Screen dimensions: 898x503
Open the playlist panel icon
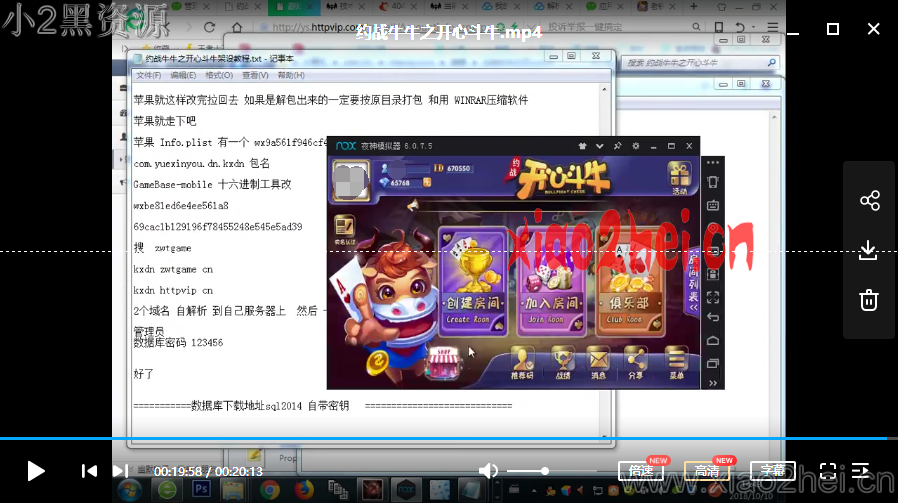[x=861, y=471]
